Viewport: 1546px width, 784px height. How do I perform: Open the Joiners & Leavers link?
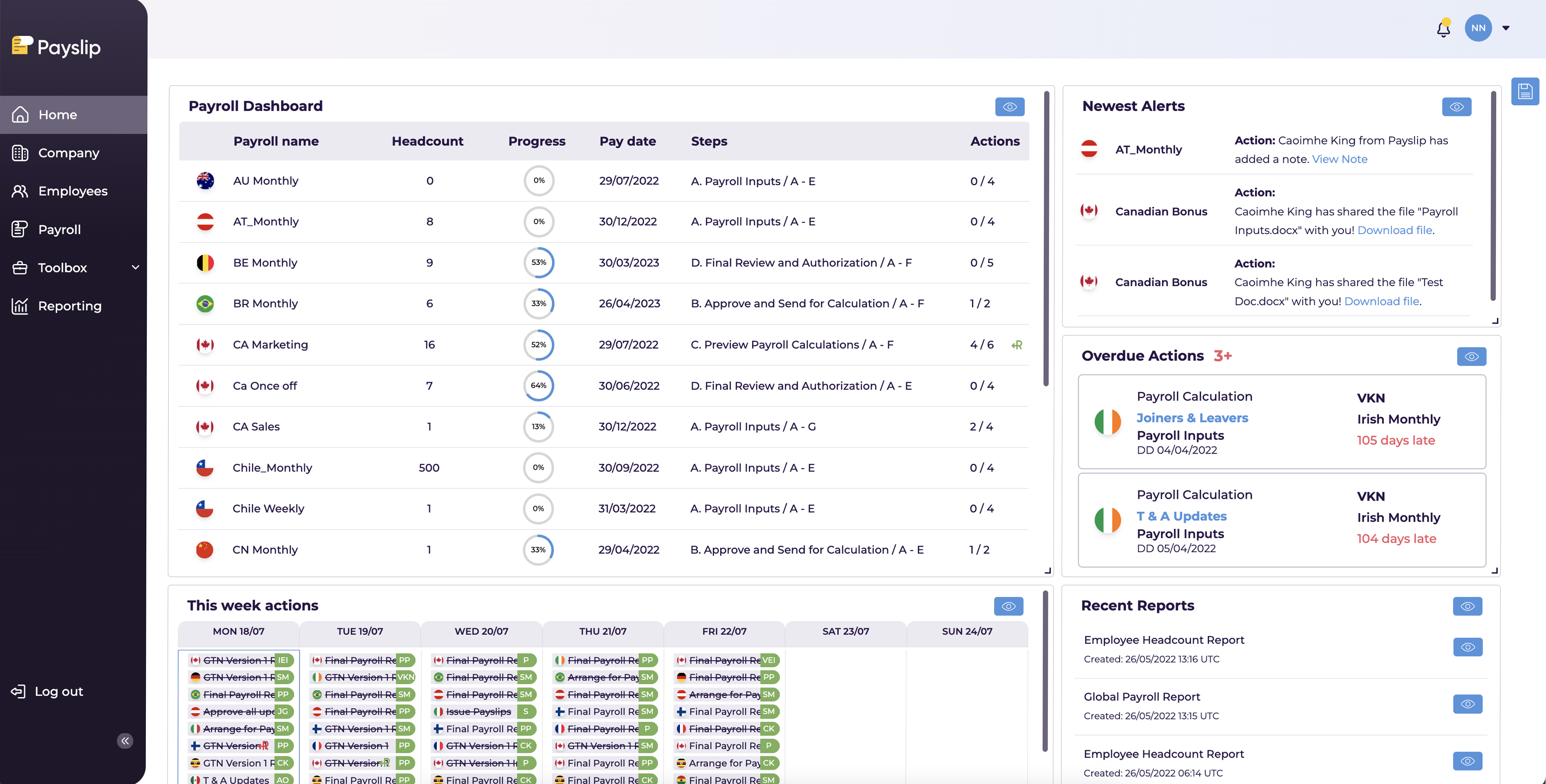(1192, 418)
